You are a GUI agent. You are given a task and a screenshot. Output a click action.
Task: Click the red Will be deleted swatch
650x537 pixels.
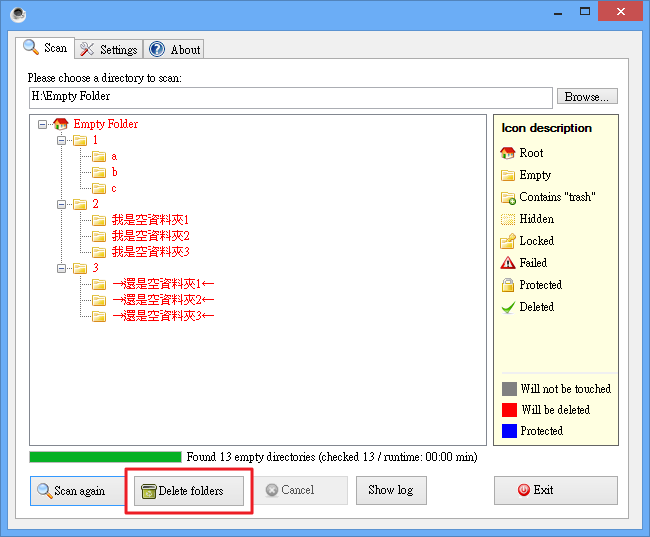(509, 410)
